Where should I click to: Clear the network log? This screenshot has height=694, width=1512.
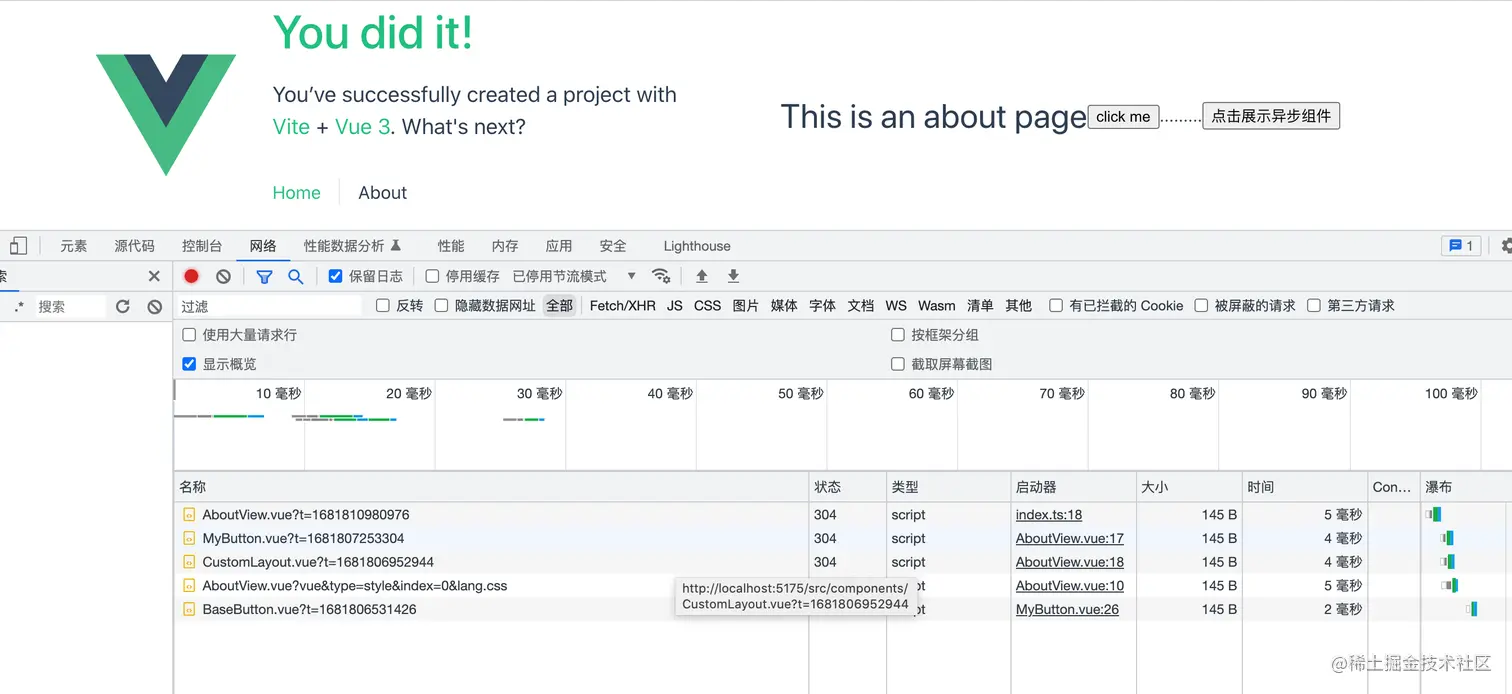point(223,276)
